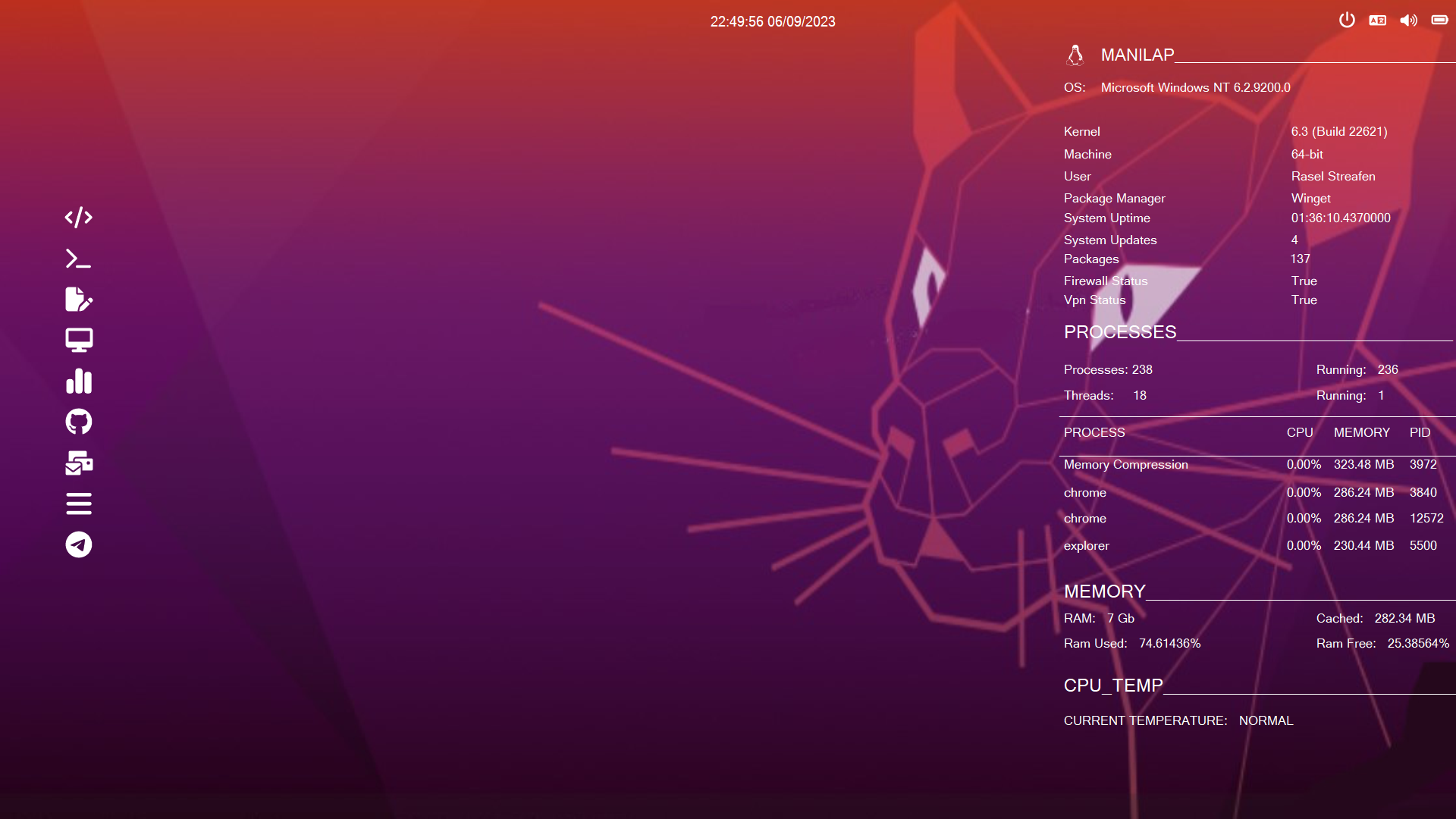Click the PROCESSES section heading
This screenshot has height=819, width=1456.
tap(1120, 332)
